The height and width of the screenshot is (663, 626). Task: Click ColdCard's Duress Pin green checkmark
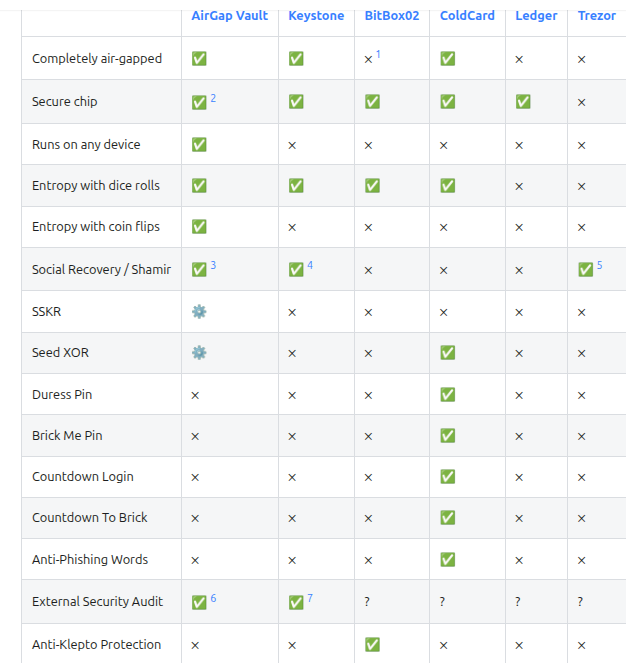(448, 395)
